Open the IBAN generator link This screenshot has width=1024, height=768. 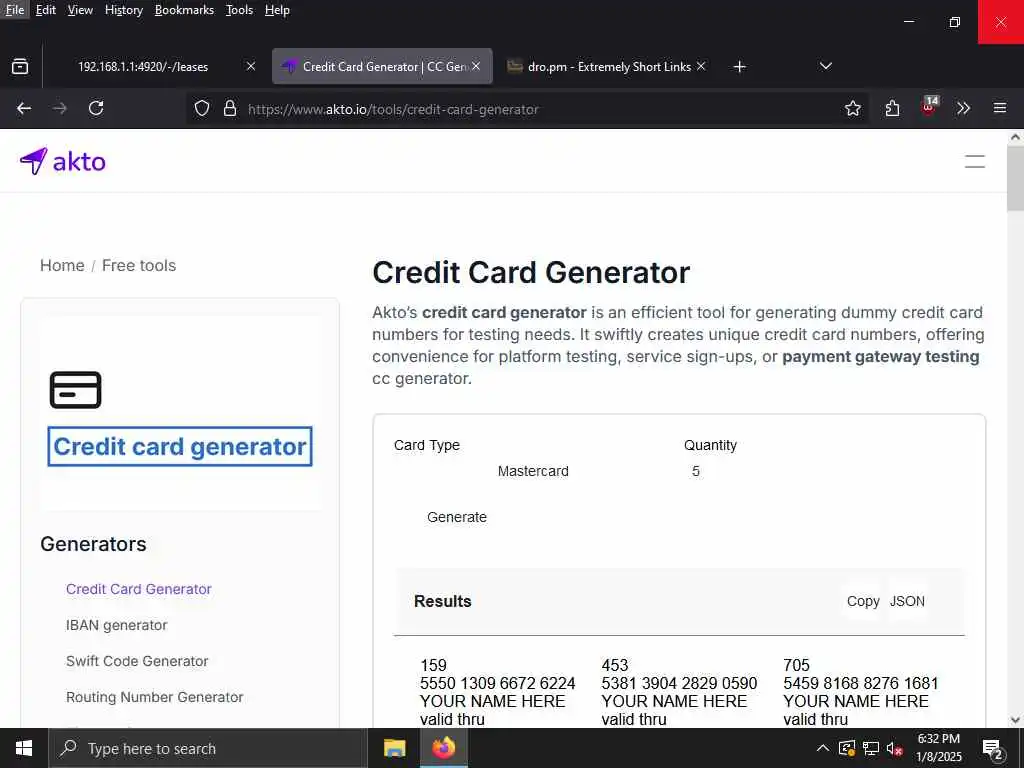click(x=116, y=625)
